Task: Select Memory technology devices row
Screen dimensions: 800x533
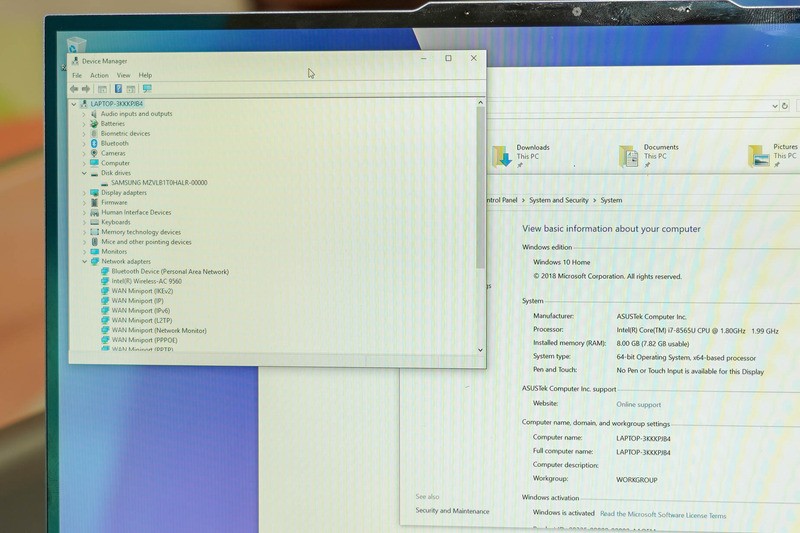Action: tap(141, 232)
